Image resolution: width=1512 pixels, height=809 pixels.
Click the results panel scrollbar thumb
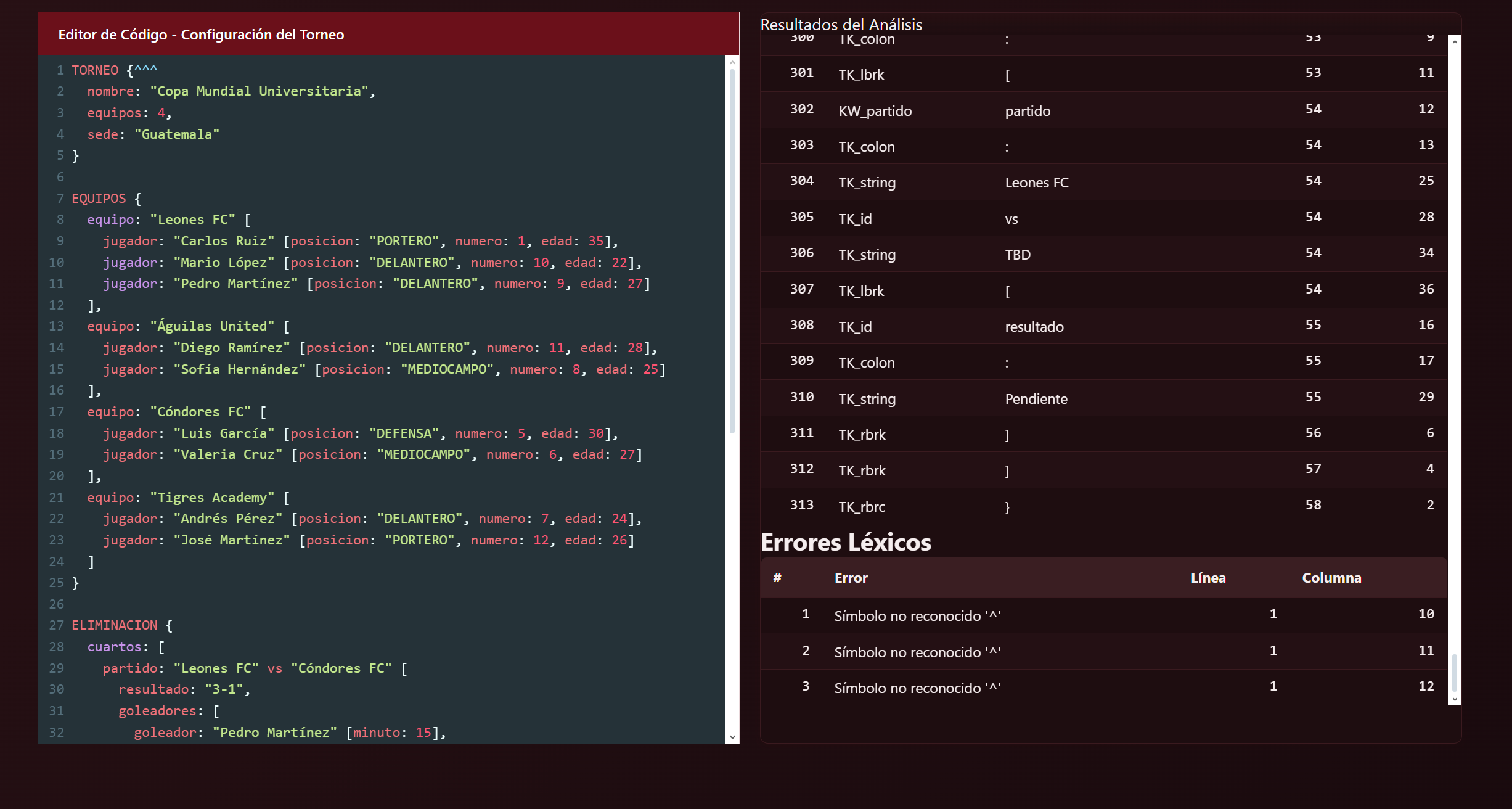(1455, 672)
